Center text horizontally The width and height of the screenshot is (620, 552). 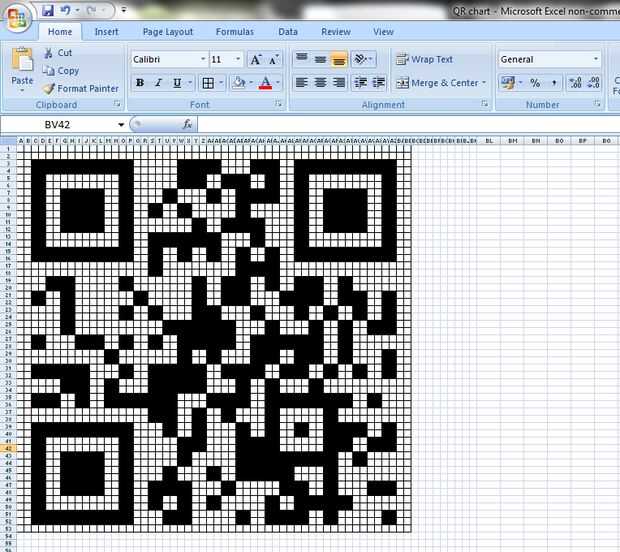click(320, 83)
